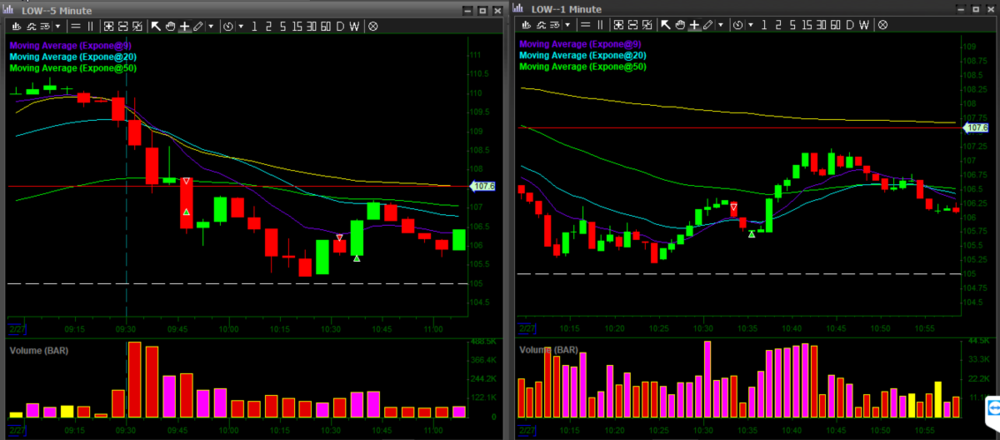Click the LOW--1 Minute window title
1000x440 pixels.
566,9
